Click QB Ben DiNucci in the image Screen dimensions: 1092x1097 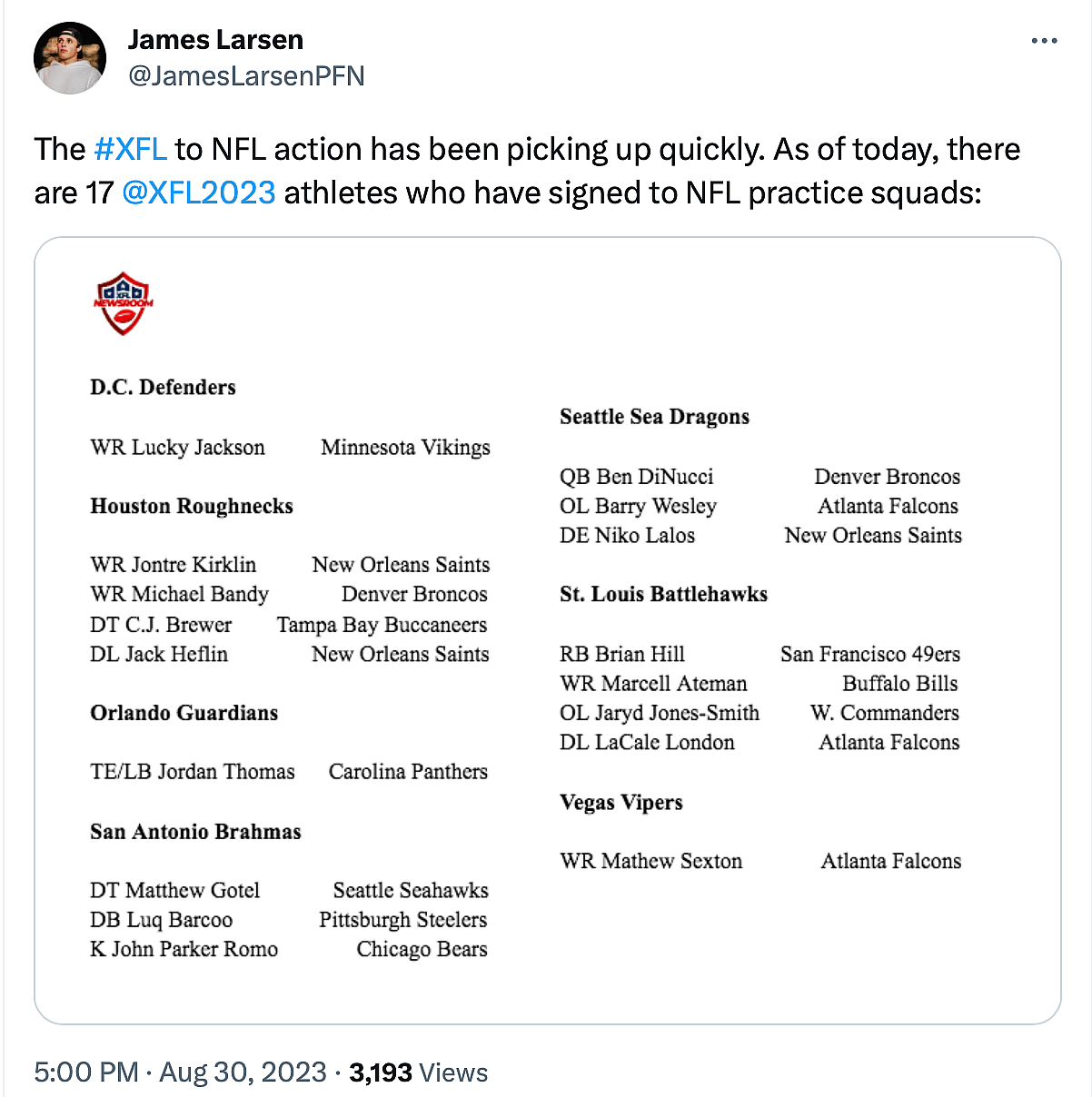pyautogui.click(x=636, y=477)
